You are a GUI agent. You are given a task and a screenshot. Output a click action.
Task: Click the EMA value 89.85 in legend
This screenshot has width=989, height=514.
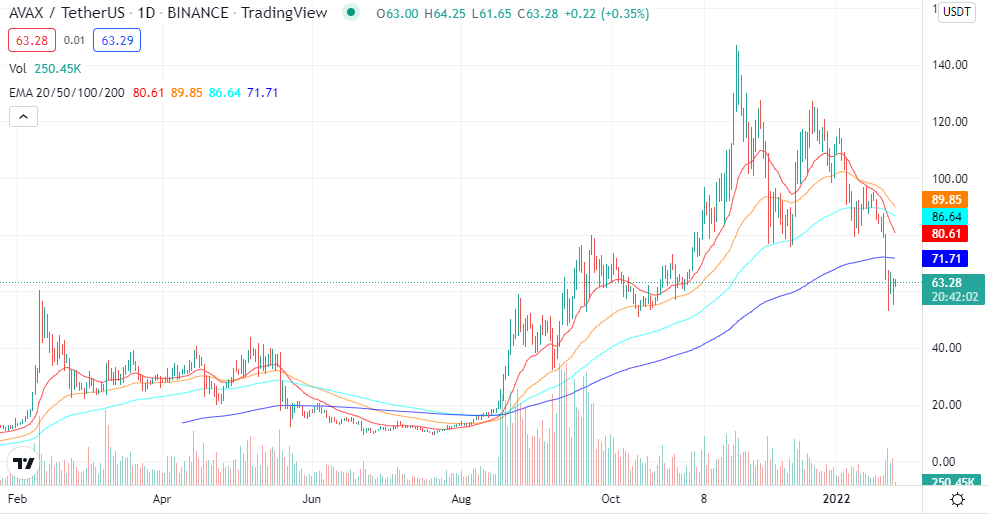187,93
